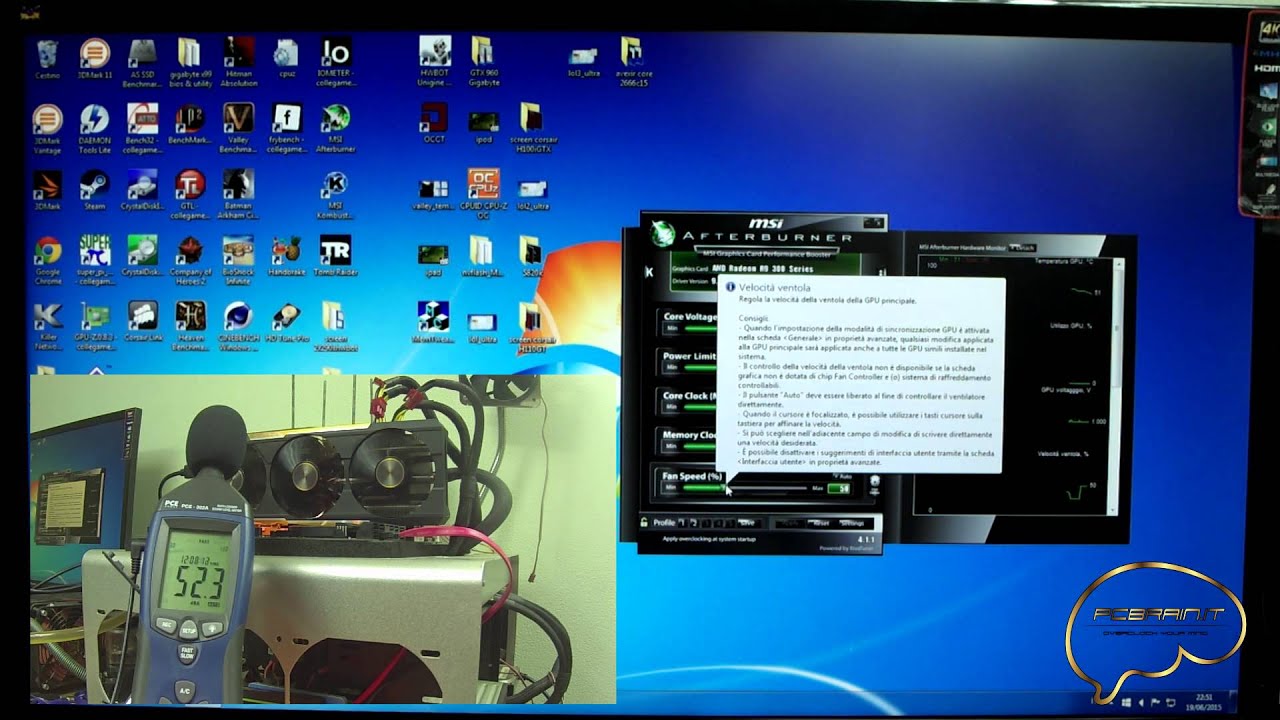Open the cpuz desktop icon
This screenshot has height=720, width=1280.
point(286,58)
